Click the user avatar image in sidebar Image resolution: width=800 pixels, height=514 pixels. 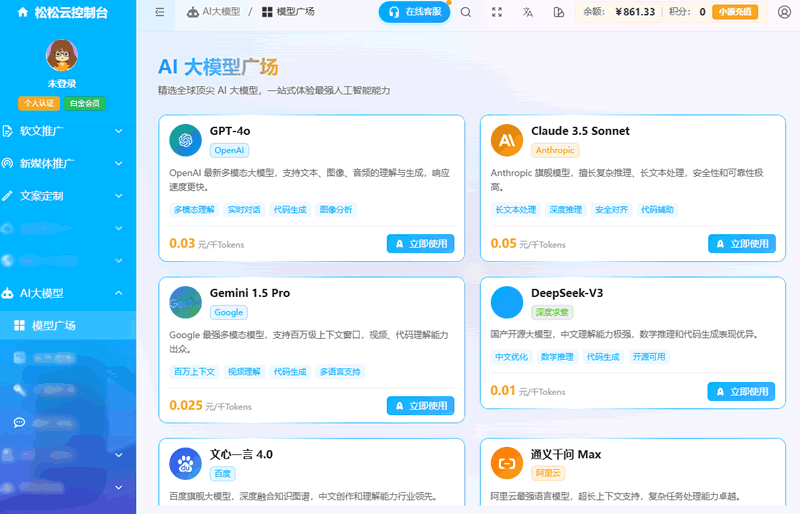[x=62, y=55]
